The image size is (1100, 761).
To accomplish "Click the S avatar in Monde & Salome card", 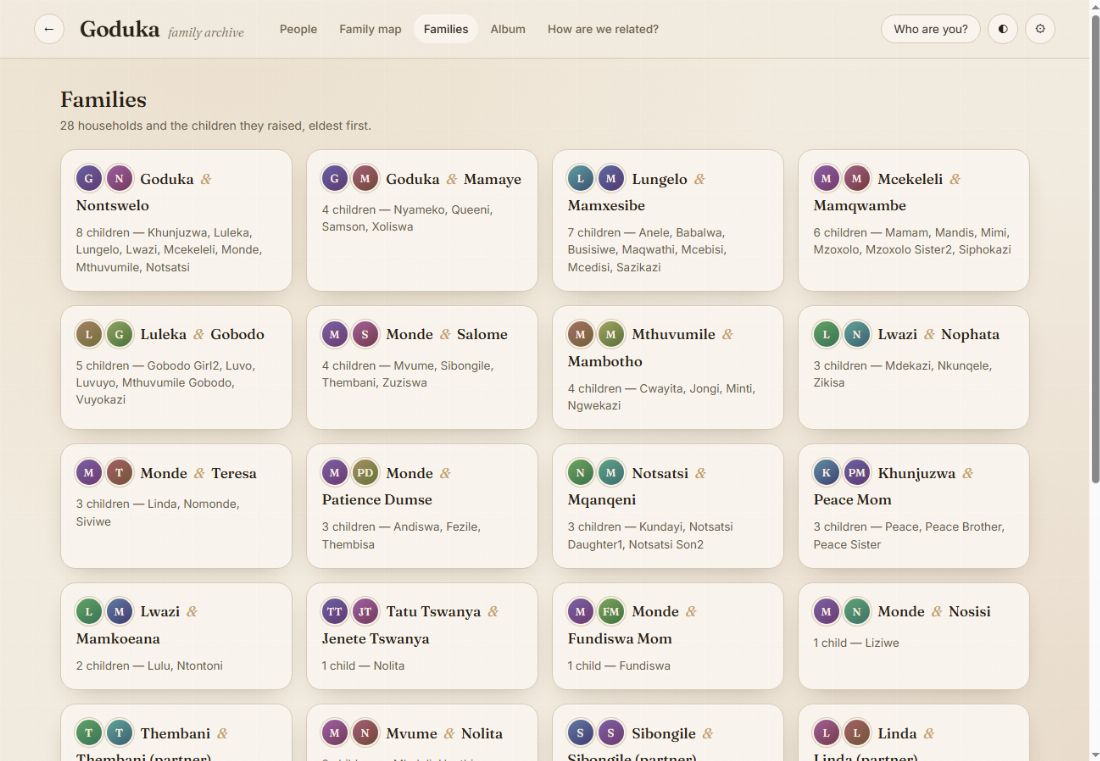I will pyautogui.click(x=365, y=334).
